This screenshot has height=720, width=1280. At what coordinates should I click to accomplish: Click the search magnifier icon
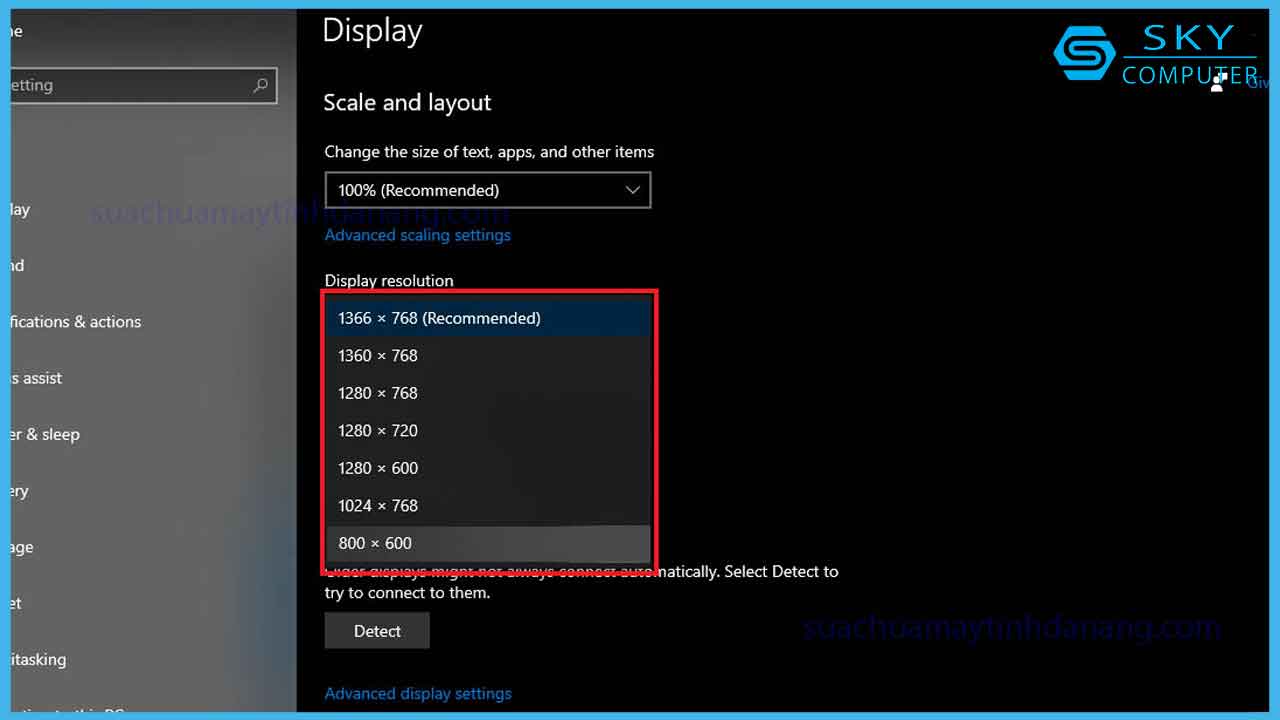coord(260,85)
